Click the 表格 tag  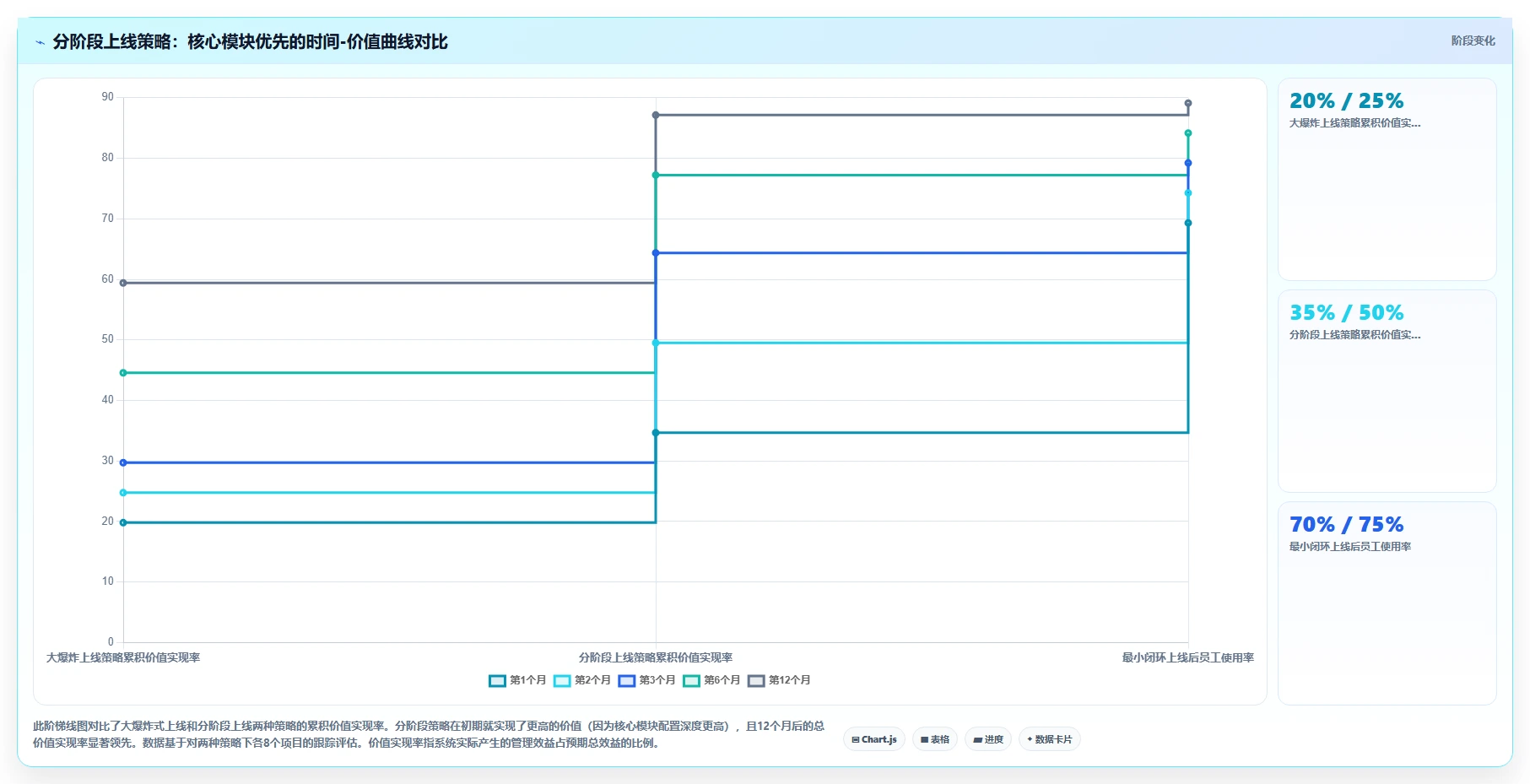[x=935, y=739]
